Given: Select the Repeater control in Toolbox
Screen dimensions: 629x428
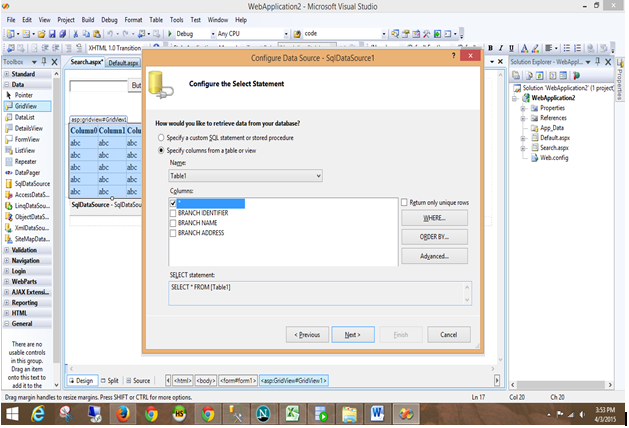Looking at the screenshot, I should (x=27, y=162).
